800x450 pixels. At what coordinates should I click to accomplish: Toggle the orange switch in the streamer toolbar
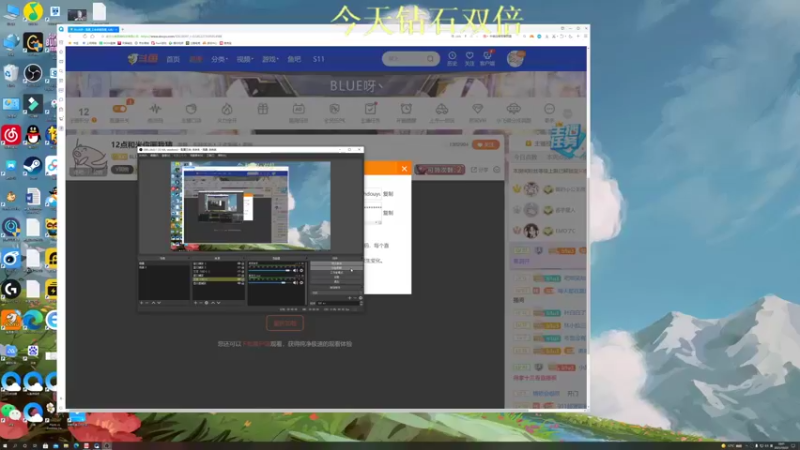click(119, 109)
